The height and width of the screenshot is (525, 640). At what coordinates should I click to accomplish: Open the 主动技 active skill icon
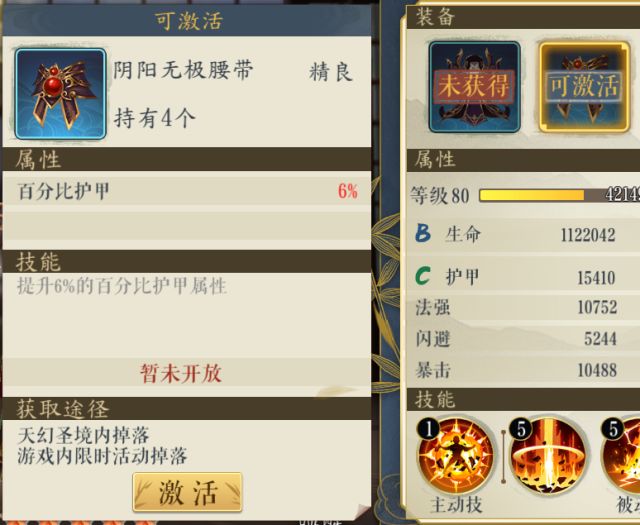point(456,455)
